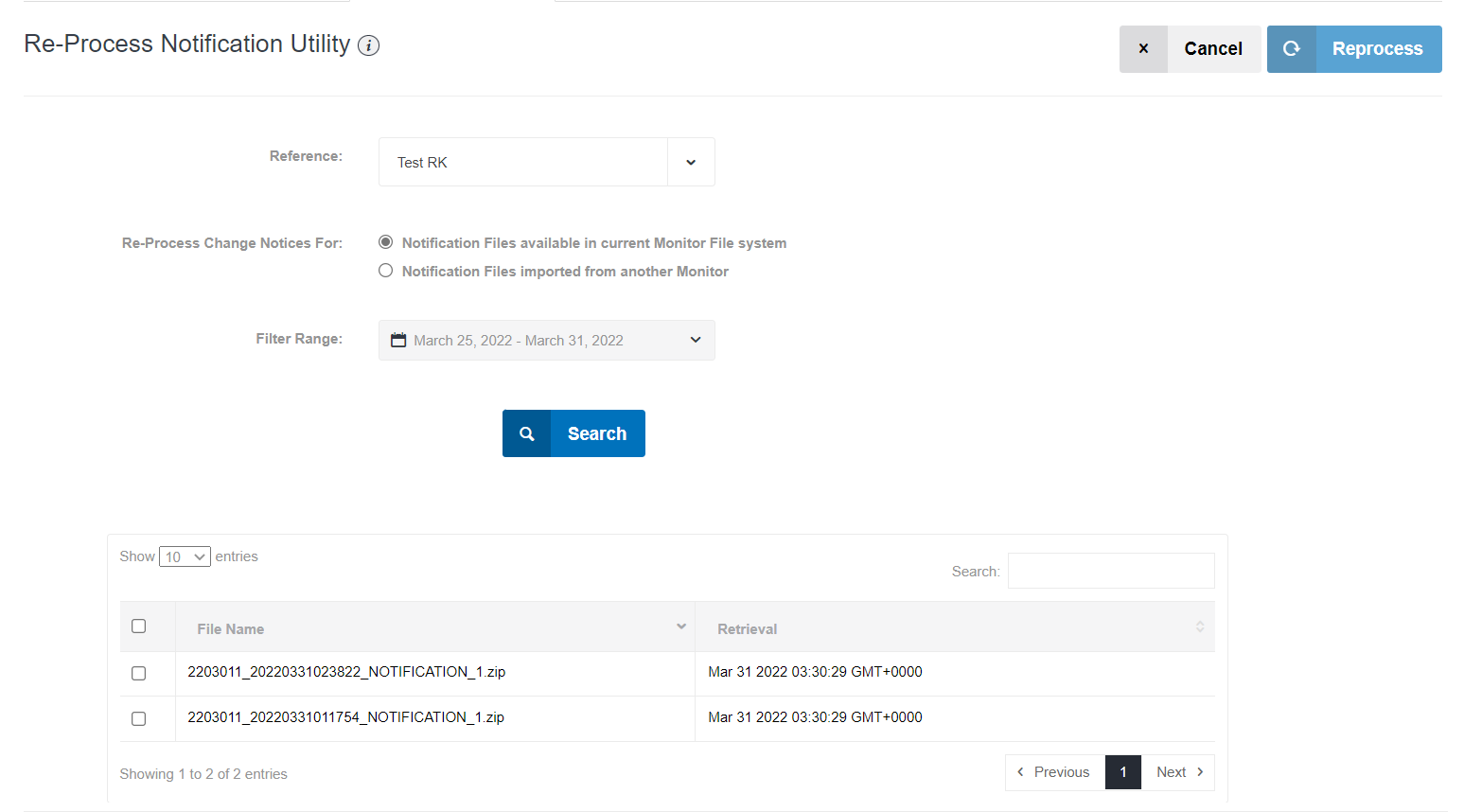This screenshot has width=1464, height=812.
Task: Focus the table Search input field
Action: (x=1111, y=571)
